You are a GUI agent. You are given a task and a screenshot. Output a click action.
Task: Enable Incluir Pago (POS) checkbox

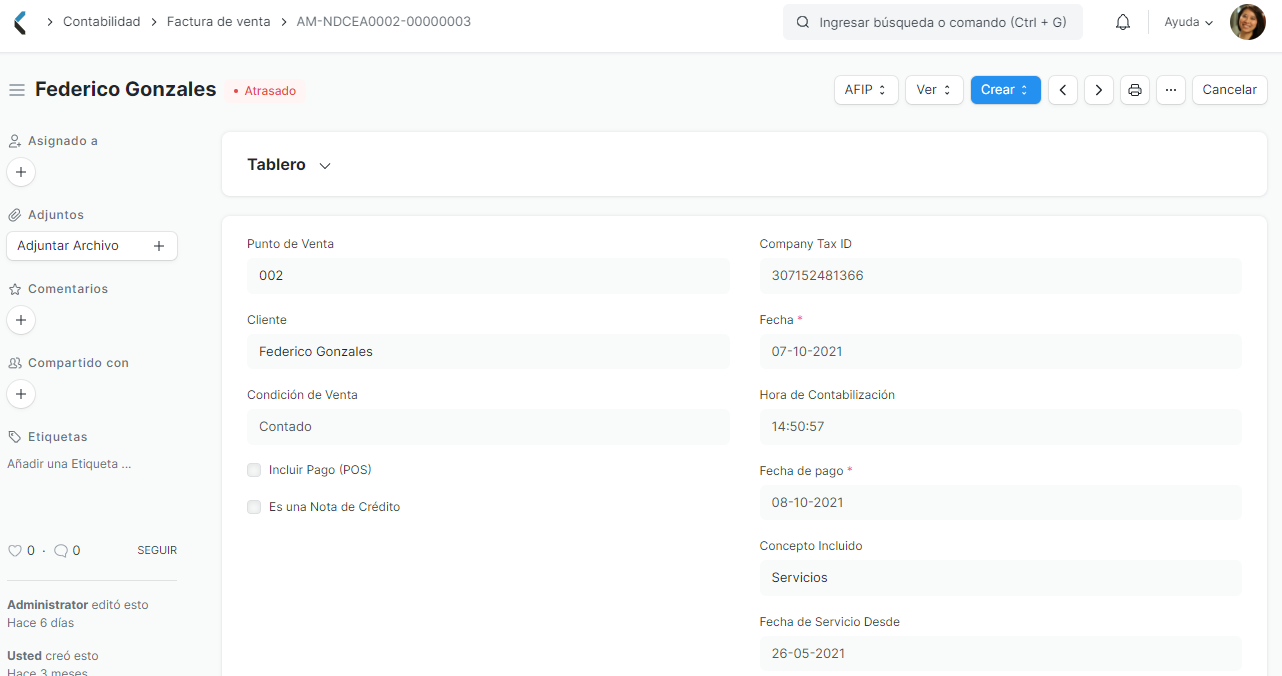(x=254, y=470)
